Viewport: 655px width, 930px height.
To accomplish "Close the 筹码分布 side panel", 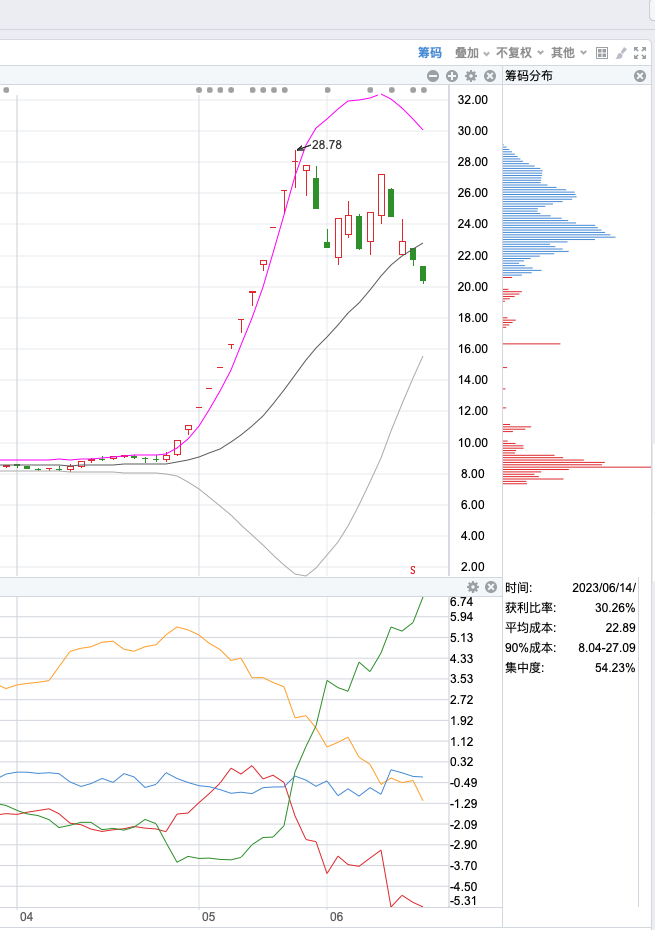I will click(x=640, y=76).
